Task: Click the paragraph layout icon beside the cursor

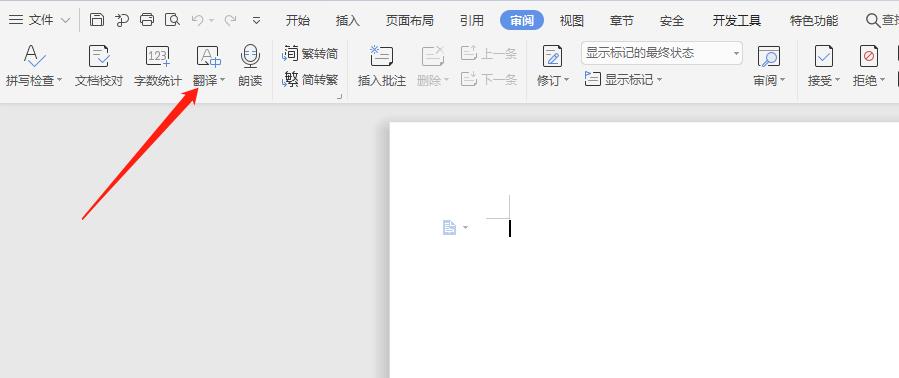Action: tap(450, 228)
